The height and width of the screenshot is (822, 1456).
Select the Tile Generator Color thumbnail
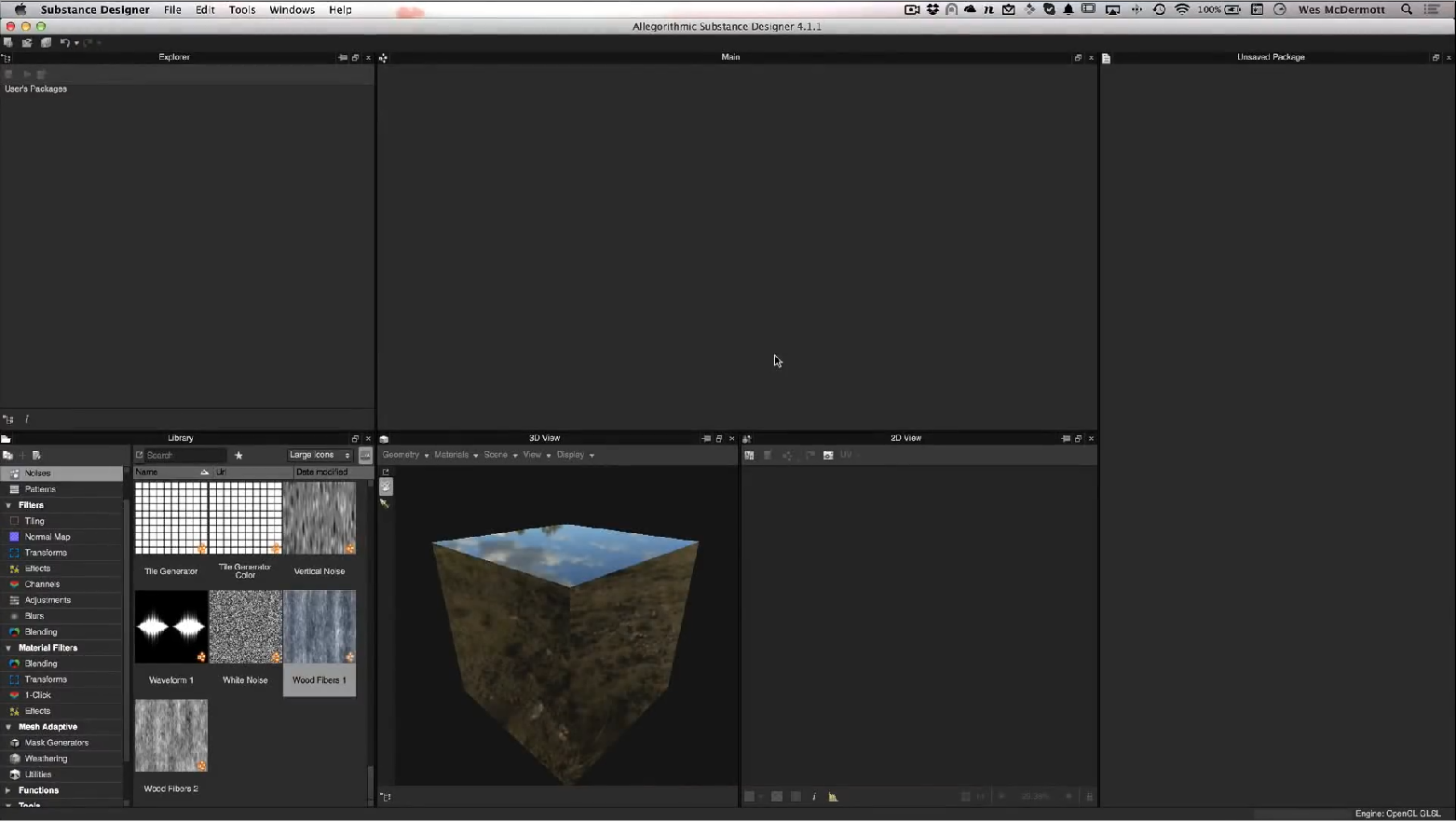[245, 518]
